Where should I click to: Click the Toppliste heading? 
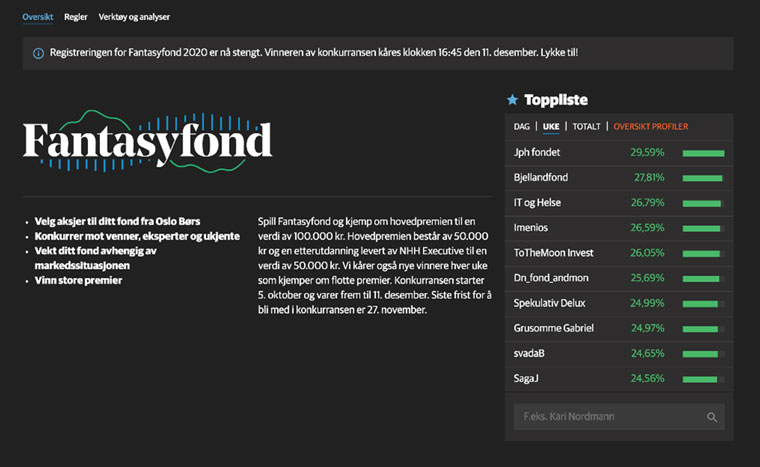click(x=556, y=100)
